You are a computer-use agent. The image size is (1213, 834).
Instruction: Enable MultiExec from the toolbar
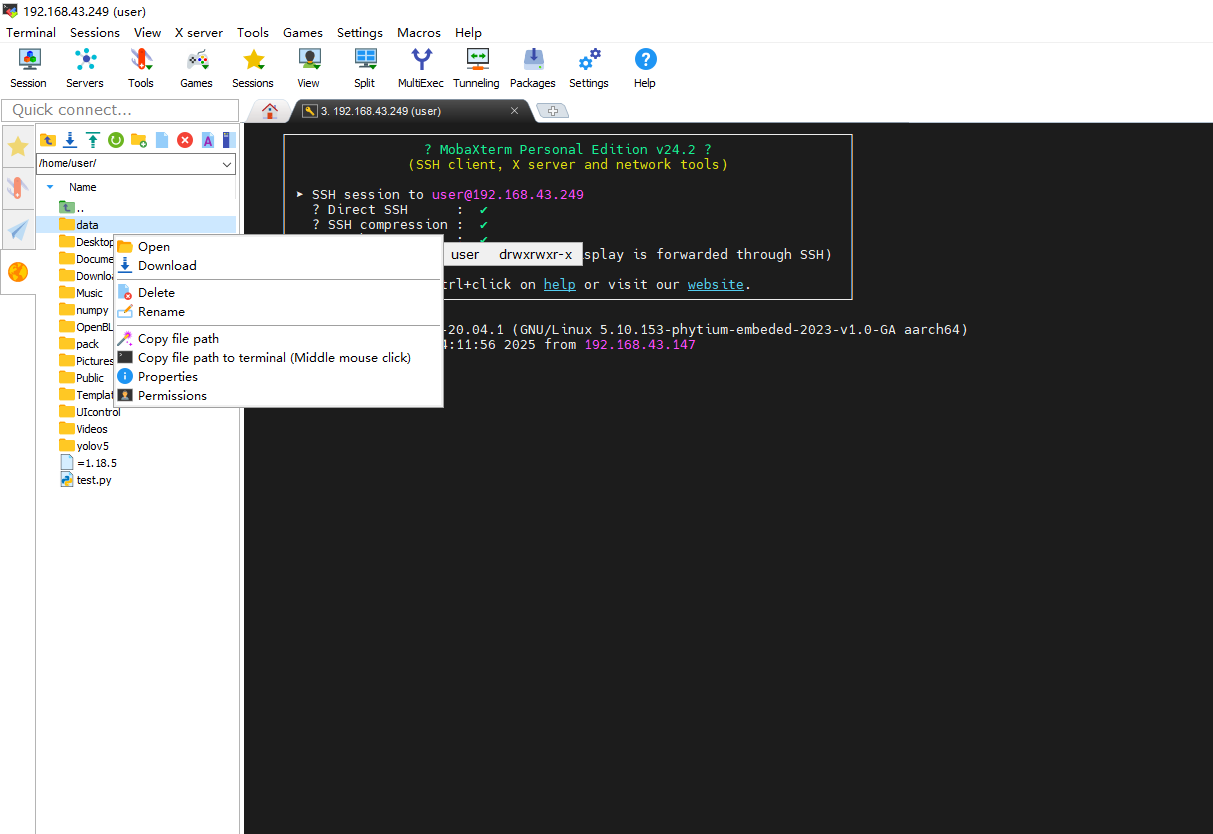[421, 68]
